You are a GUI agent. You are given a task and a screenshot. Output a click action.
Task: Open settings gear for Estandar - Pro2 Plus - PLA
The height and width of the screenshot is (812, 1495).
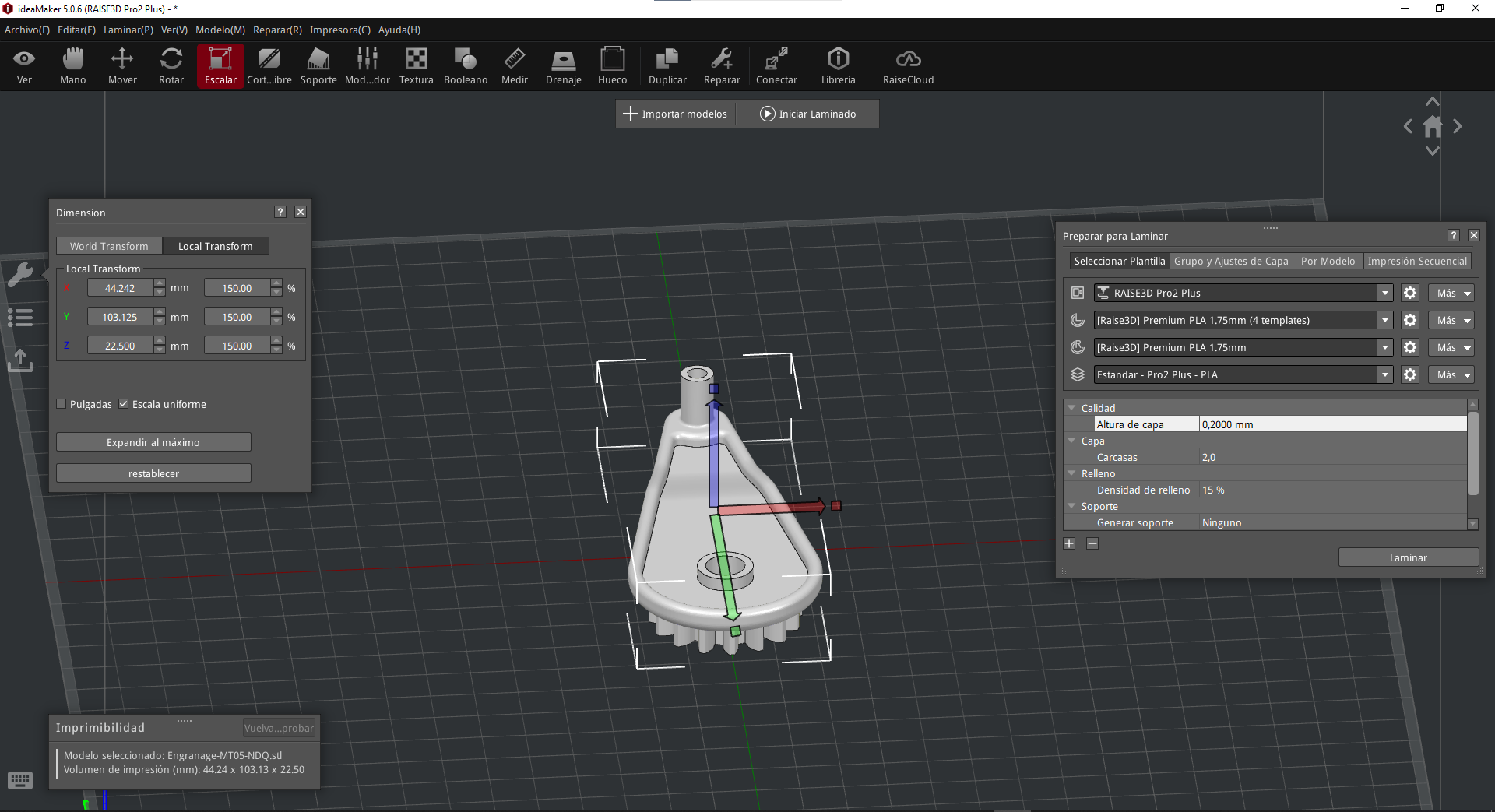[x=1410, y=374]
